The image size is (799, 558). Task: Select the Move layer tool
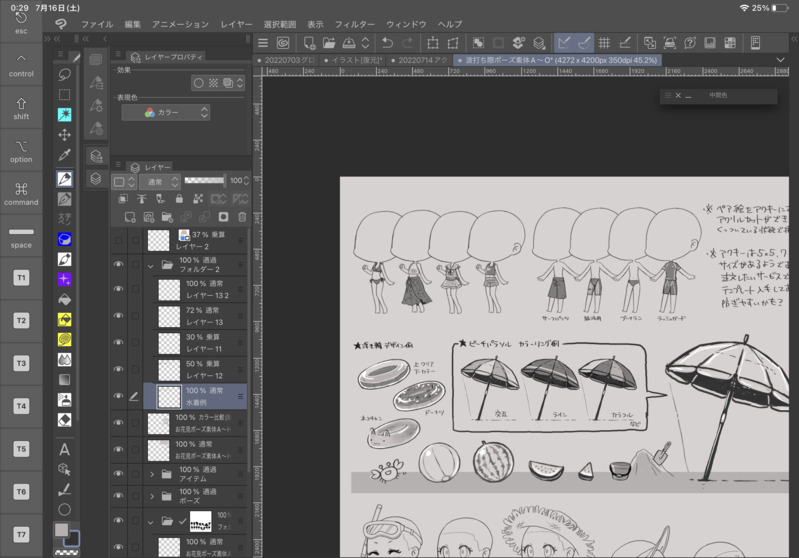pyautogui.click(x=64, y=134)
